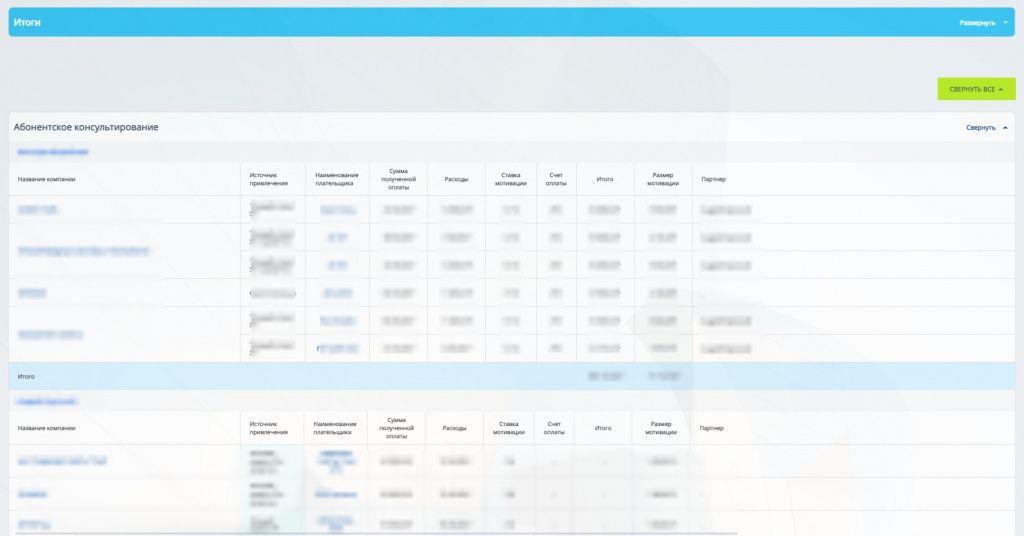Click the Расходы header in lower table

[454, 428]
